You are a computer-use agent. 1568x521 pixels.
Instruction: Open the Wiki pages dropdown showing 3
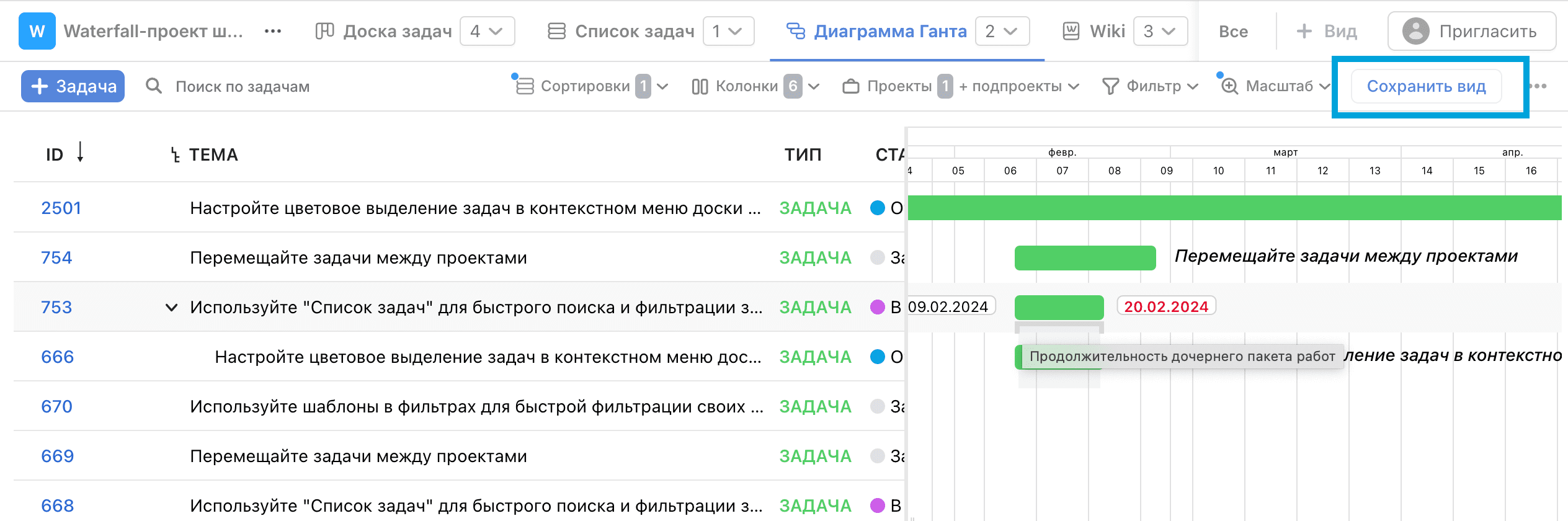click(1160, 31)
